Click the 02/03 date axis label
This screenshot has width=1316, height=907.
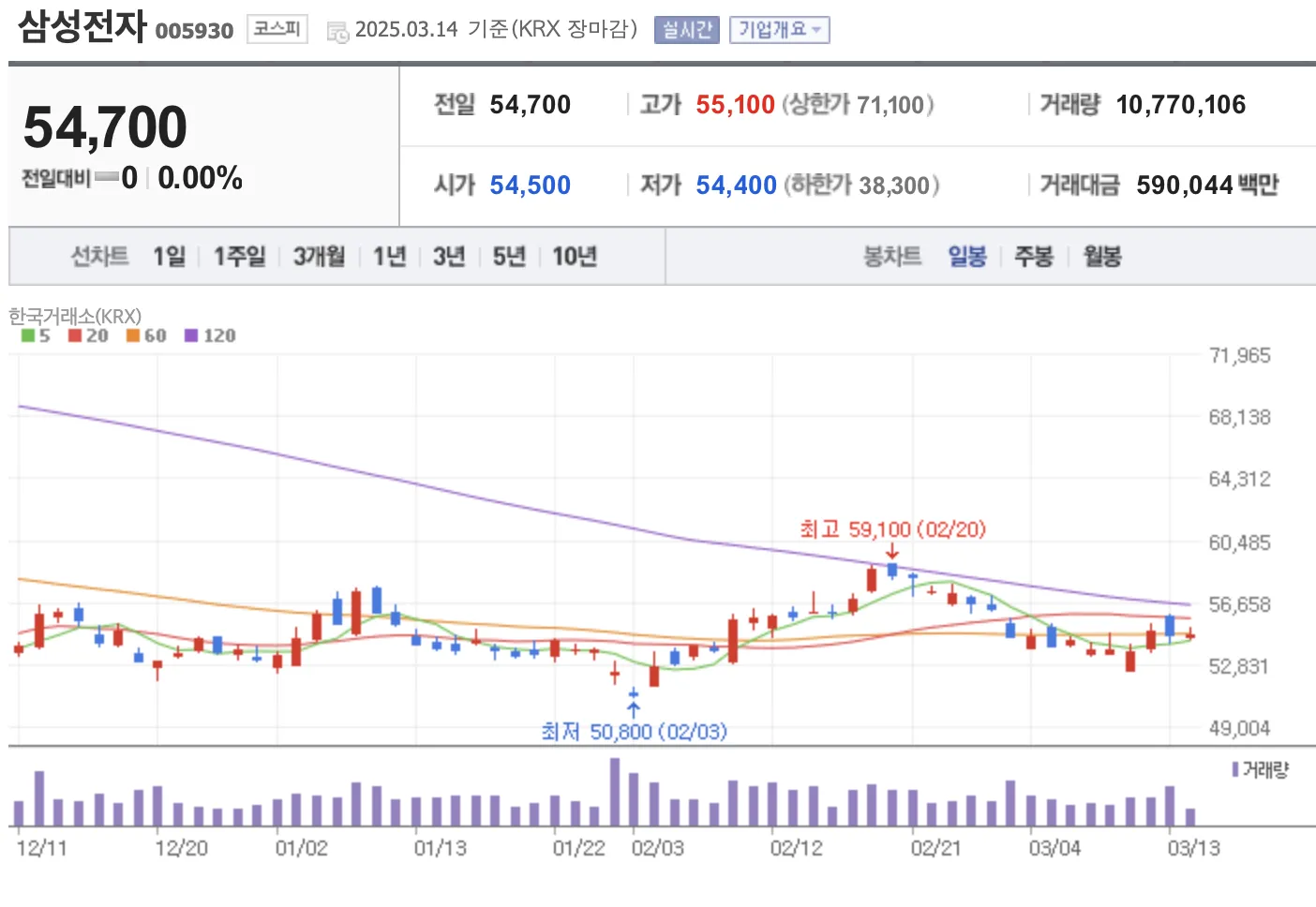[x=657, y=848]
